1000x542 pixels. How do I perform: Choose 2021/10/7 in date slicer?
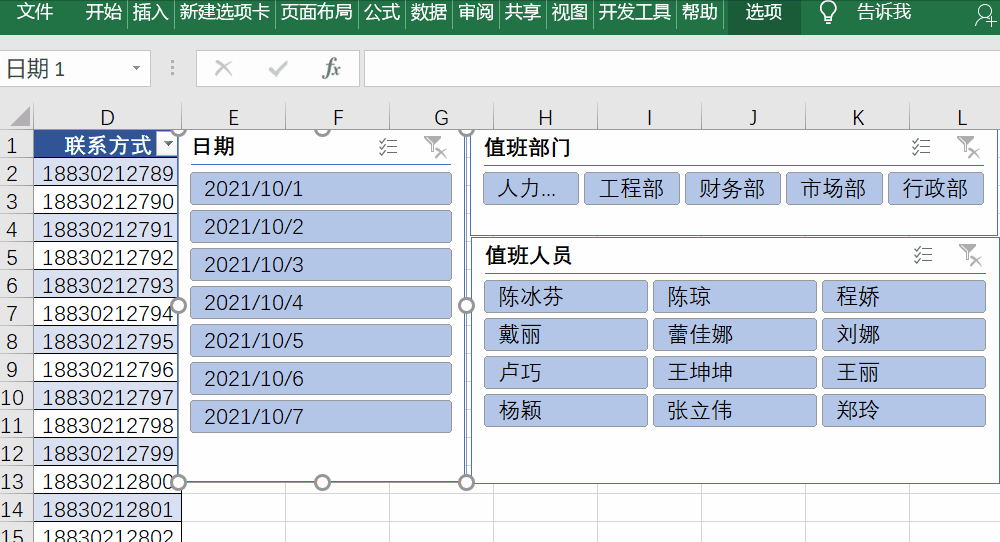coord(321,416)
